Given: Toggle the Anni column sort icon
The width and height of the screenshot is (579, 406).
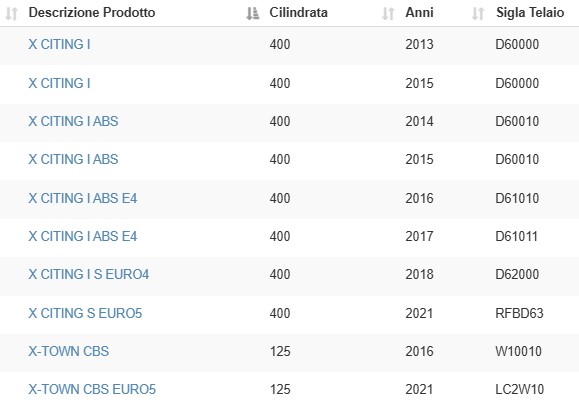Looking at the screenshot, I should click(x=388, y=13).
